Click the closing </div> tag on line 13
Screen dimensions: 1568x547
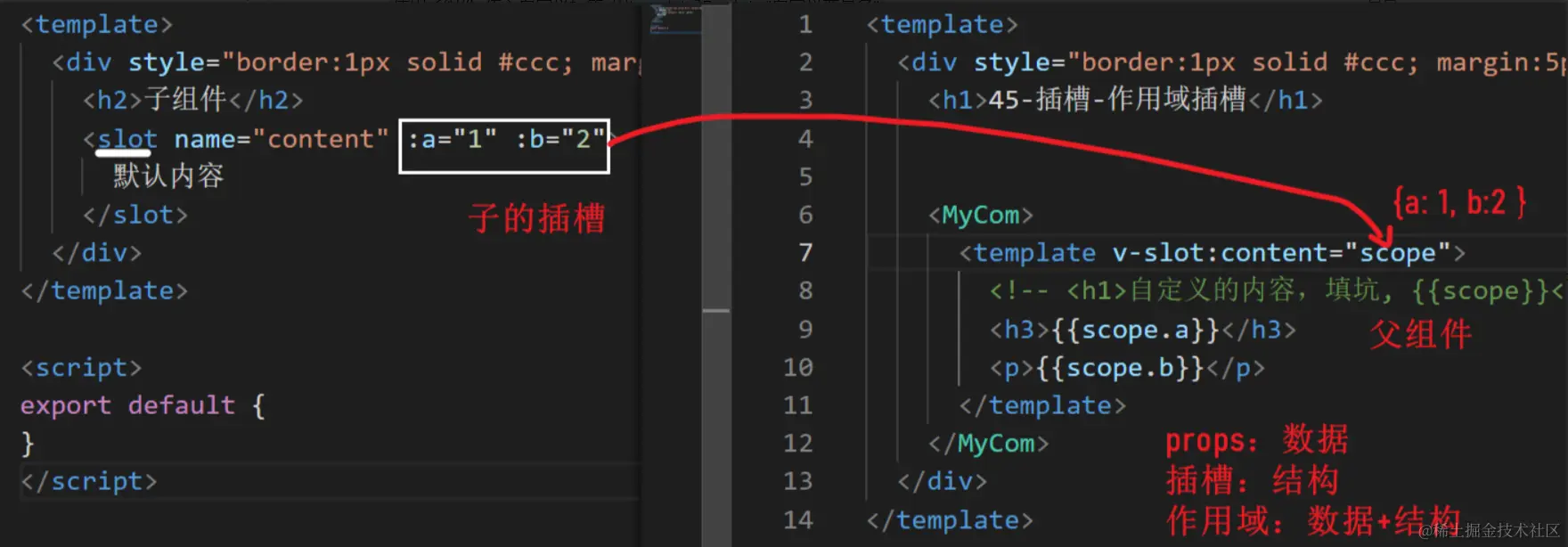[x=942, y=481]
